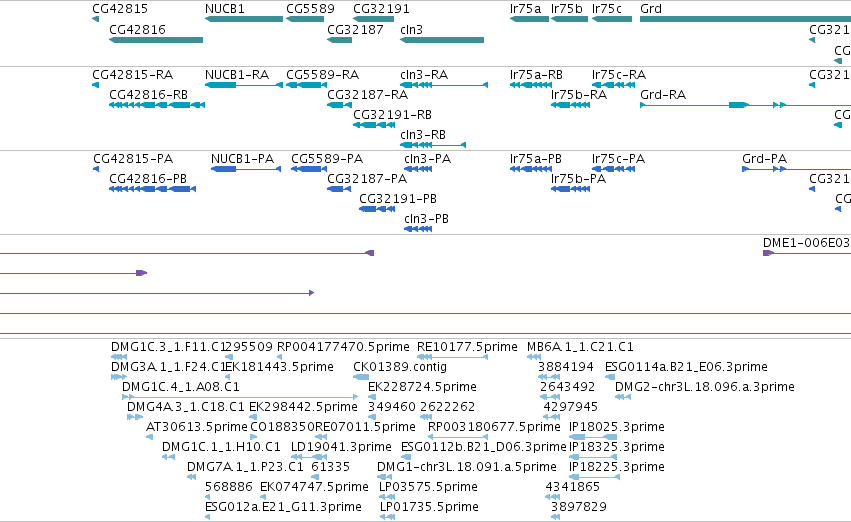Click the CG42815-PA label
Image resolution: width=851 pixels, height=522 pixels.
(x=133, y=158)
